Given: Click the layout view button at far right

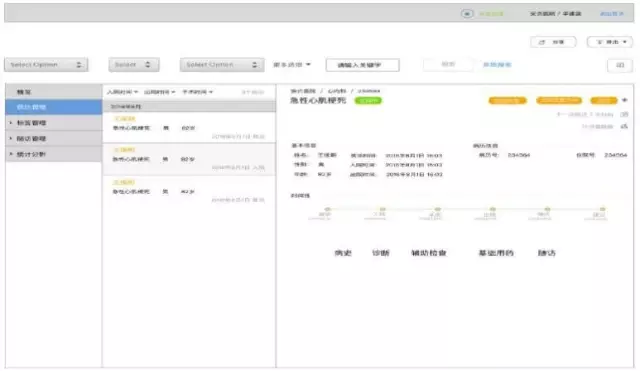Looking at the screenshot, I should click(620, 65).
